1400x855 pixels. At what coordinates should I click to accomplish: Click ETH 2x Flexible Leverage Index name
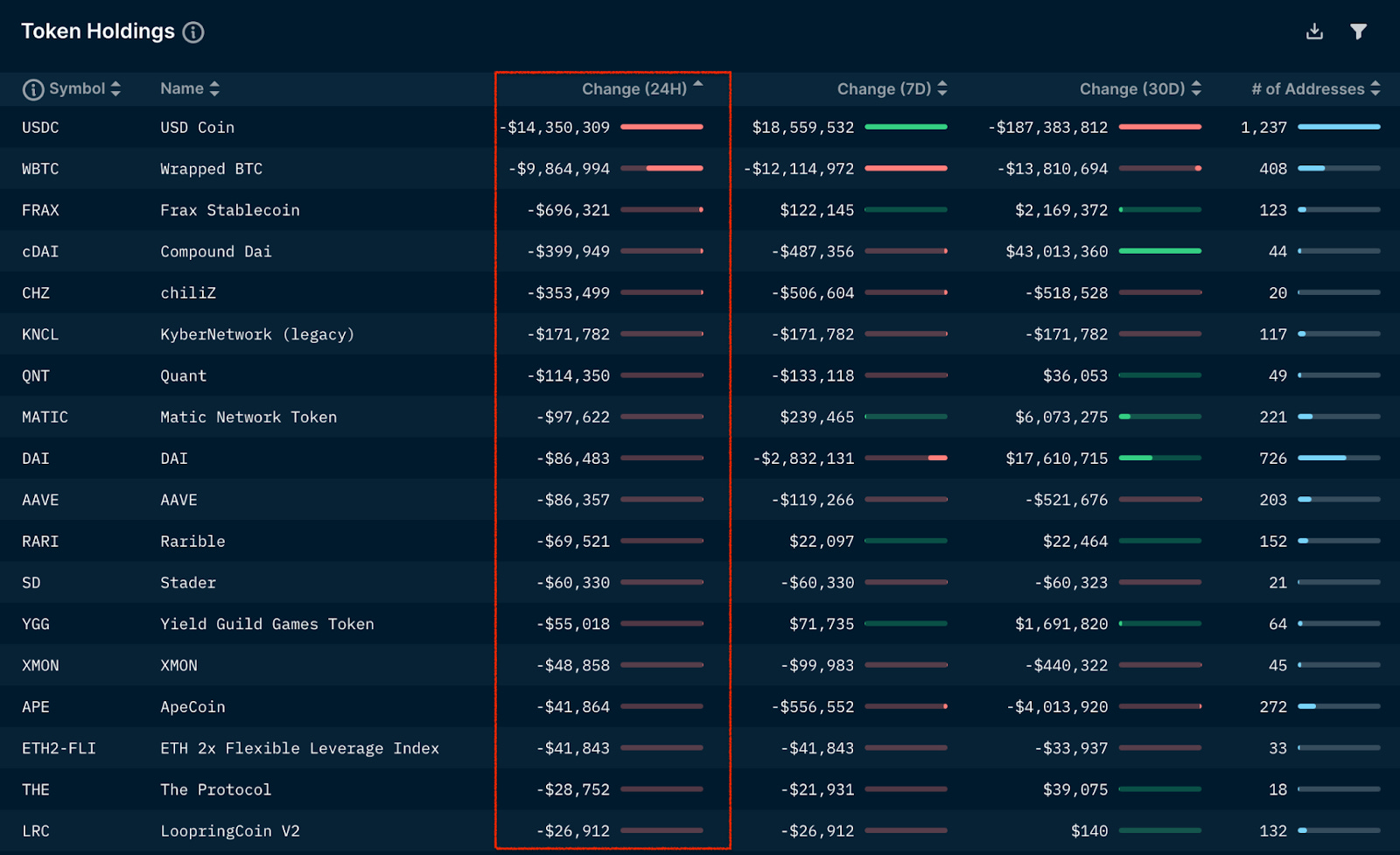pyautogui.click(x=300, y=748)
